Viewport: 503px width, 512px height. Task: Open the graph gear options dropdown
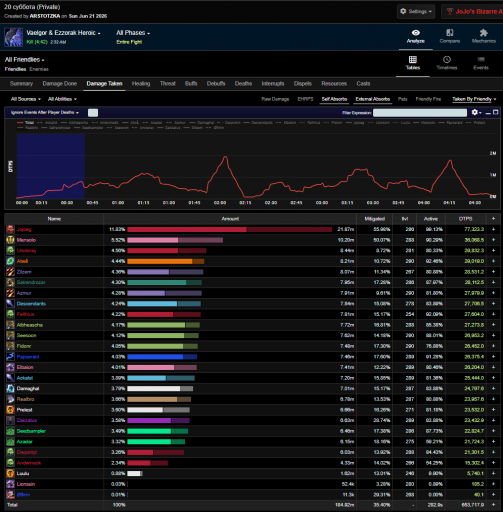pos(476,113)
